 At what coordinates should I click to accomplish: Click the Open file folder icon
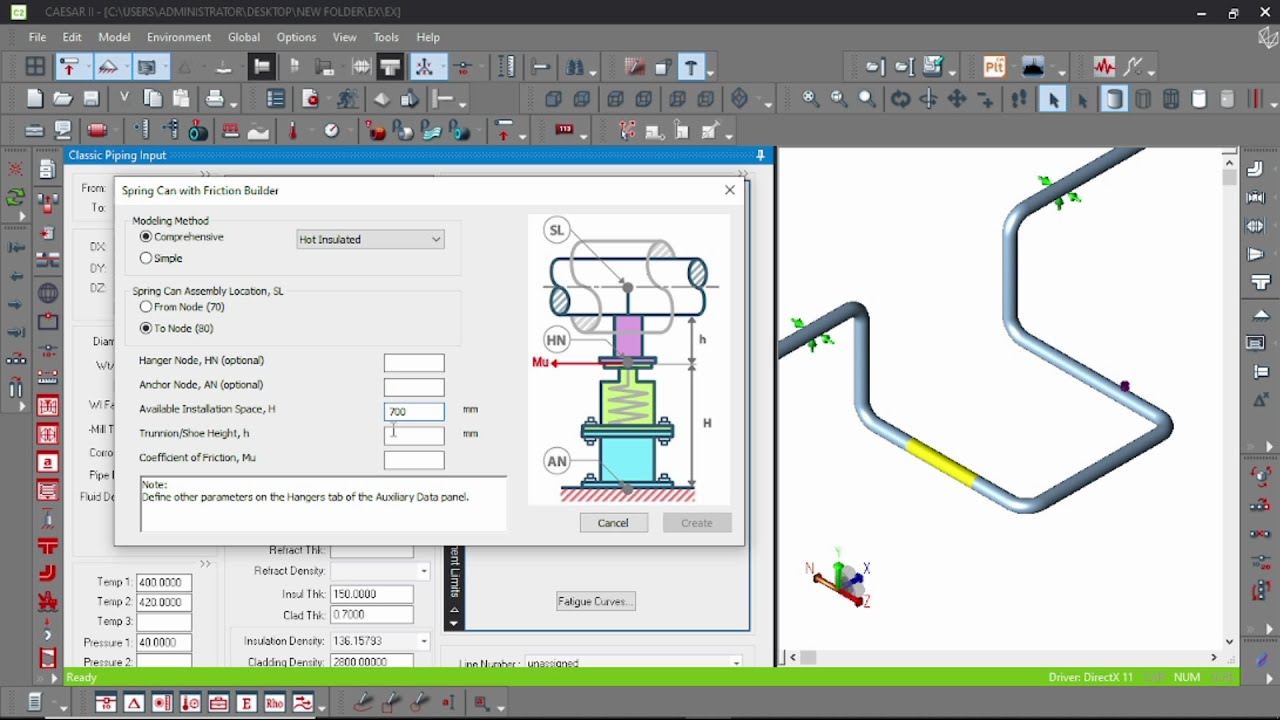(63, 99)
